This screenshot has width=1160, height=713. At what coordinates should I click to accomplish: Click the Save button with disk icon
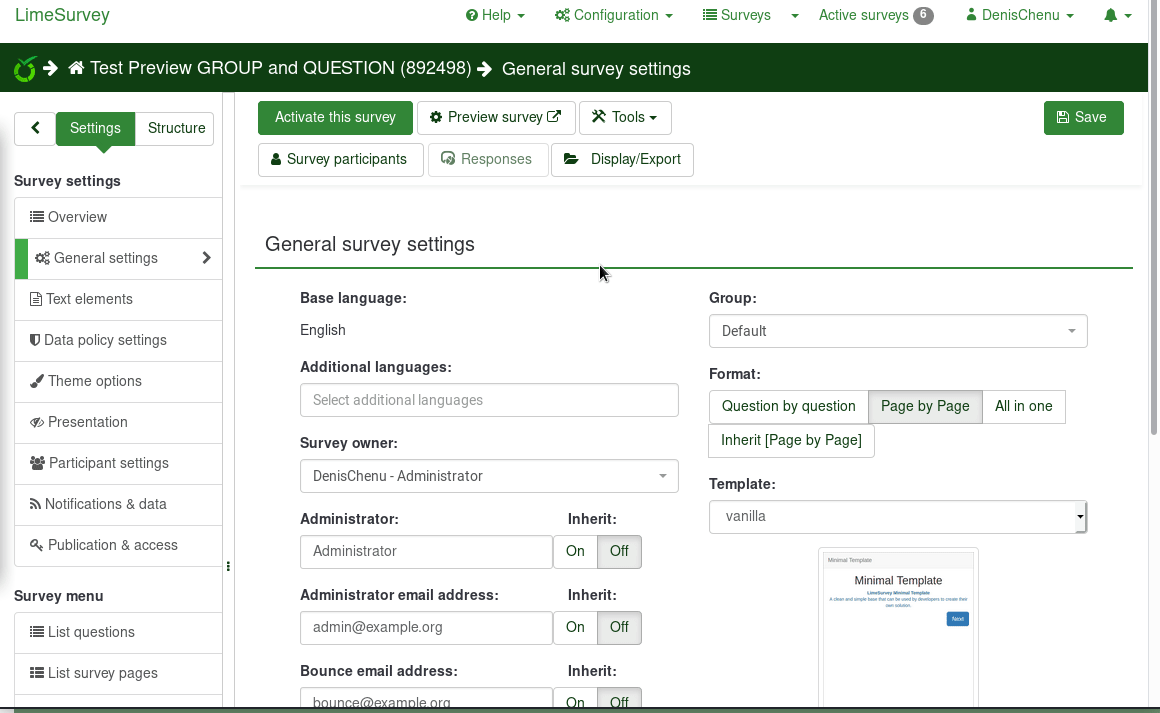1083,117
